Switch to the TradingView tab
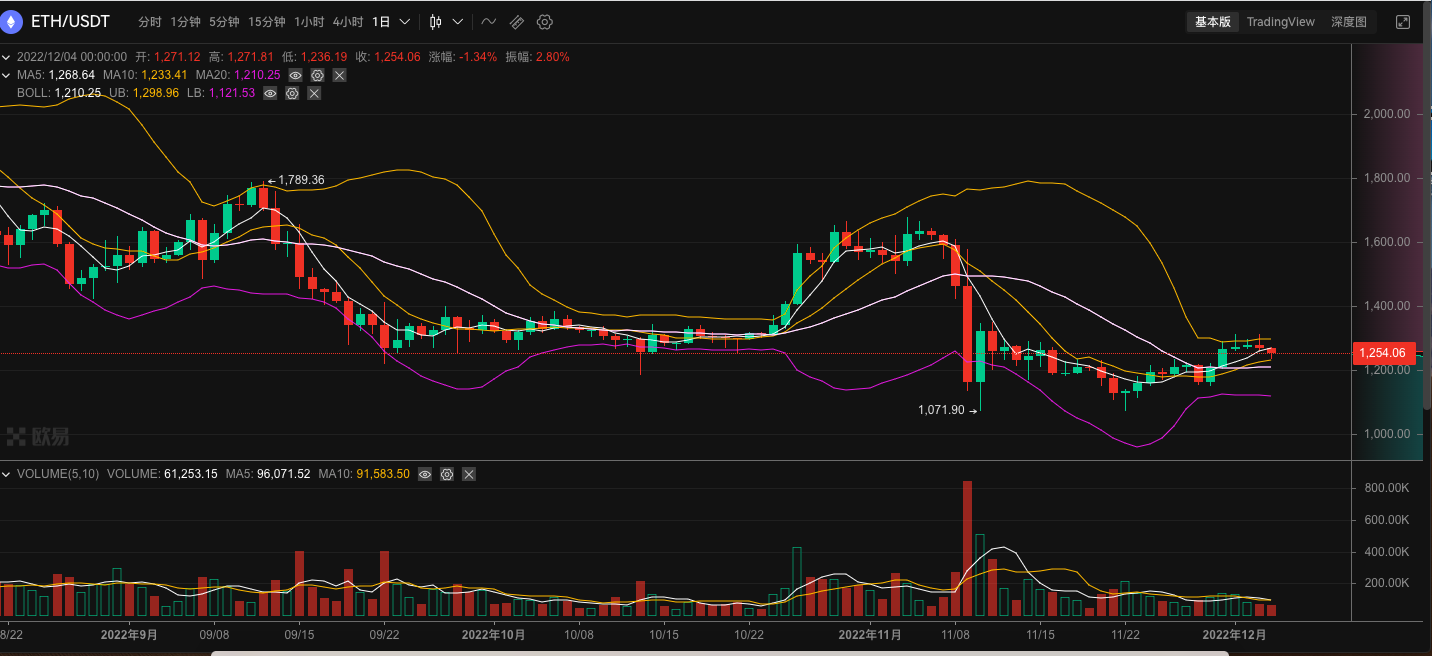The image size is (1432, 656). coord(1280,22)
